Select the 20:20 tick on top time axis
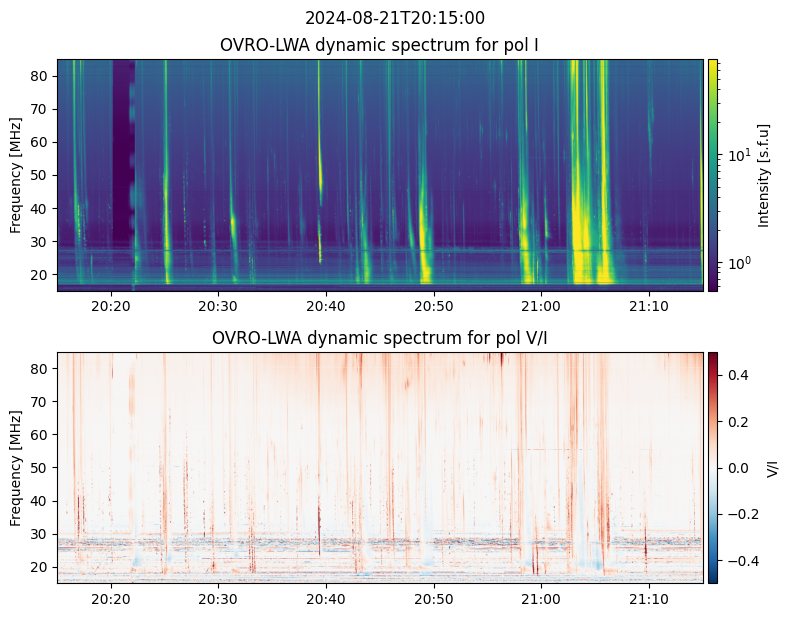Image resolution: width=789 pixels, height=617 pixels. 111,306
